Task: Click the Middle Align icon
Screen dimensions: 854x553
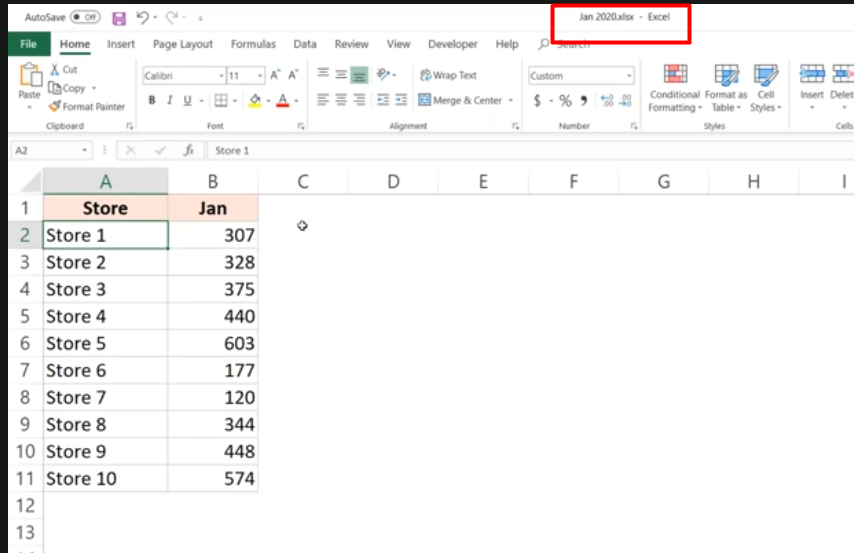Action: (341, 75)
